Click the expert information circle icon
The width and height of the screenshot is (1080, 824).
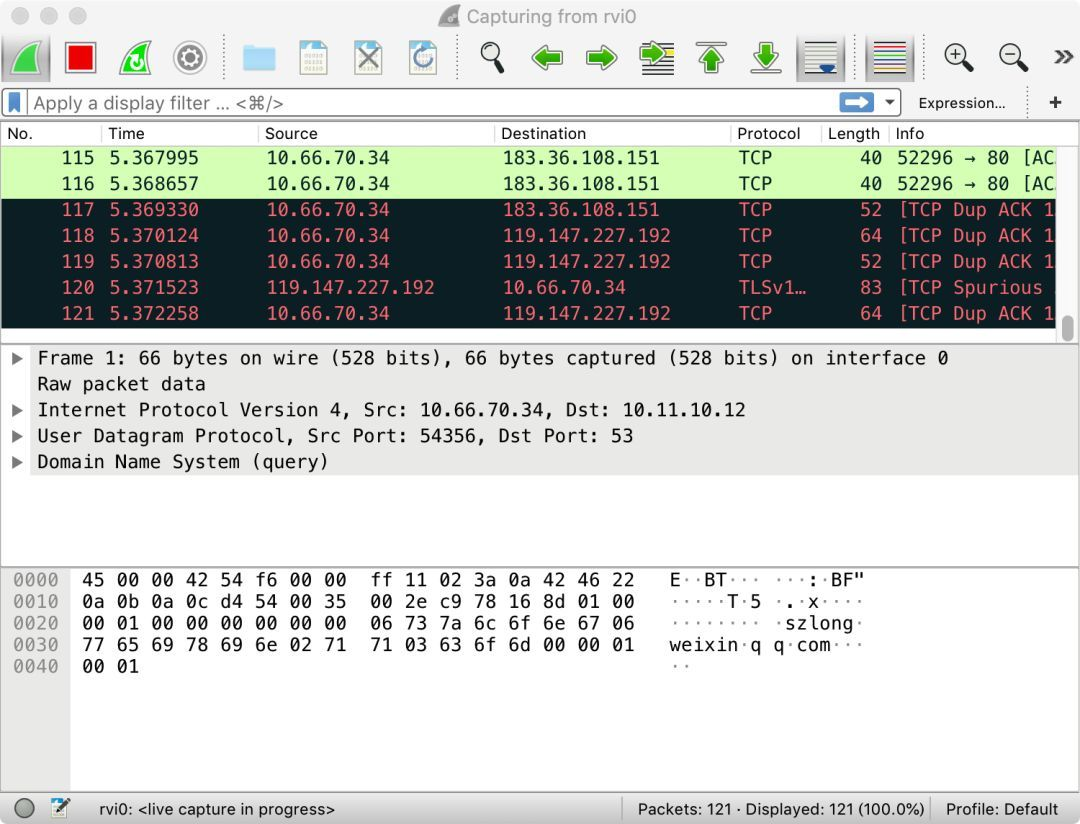click(x=24, y=808)
